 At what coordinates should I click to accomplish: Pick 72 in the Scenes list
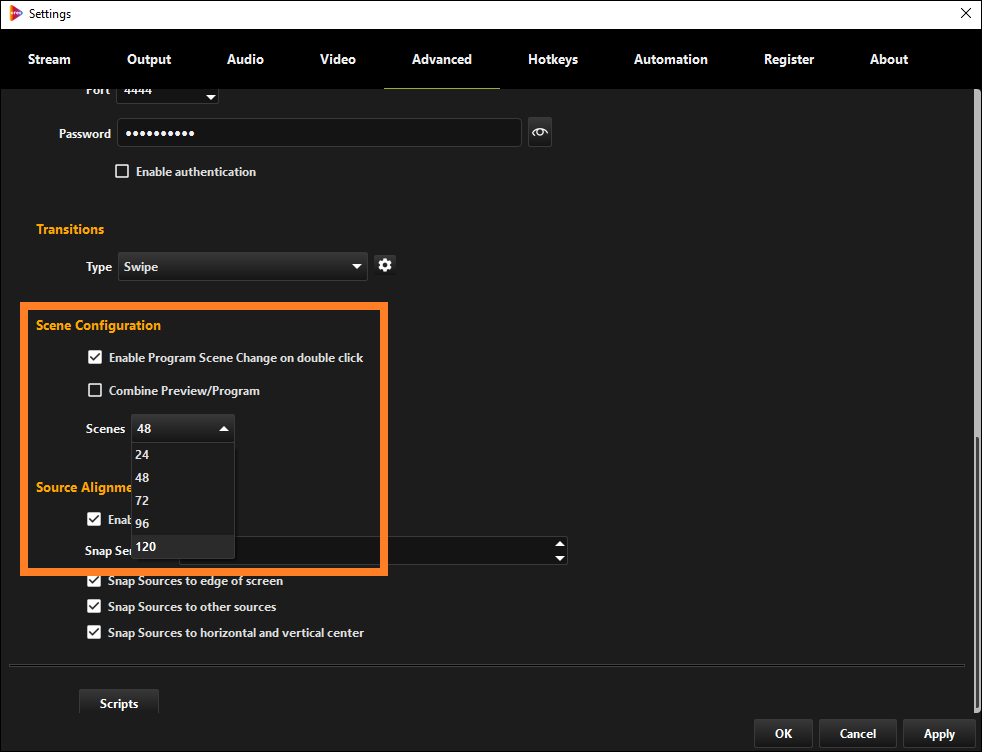click(183, 500)
